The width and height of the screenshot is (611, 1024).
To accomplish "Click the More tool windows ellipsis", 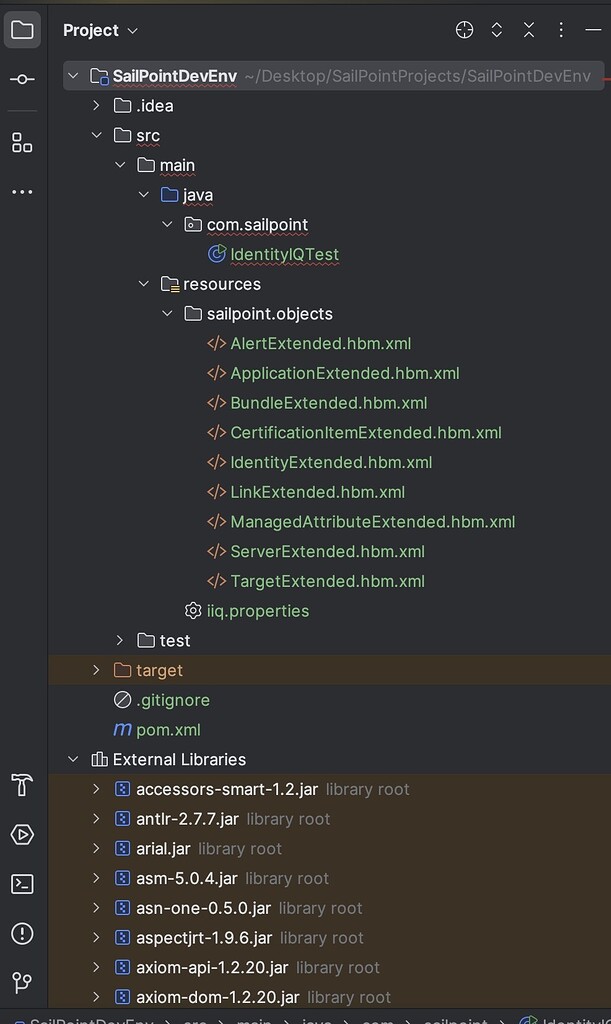I will click(x=22, y=192).
